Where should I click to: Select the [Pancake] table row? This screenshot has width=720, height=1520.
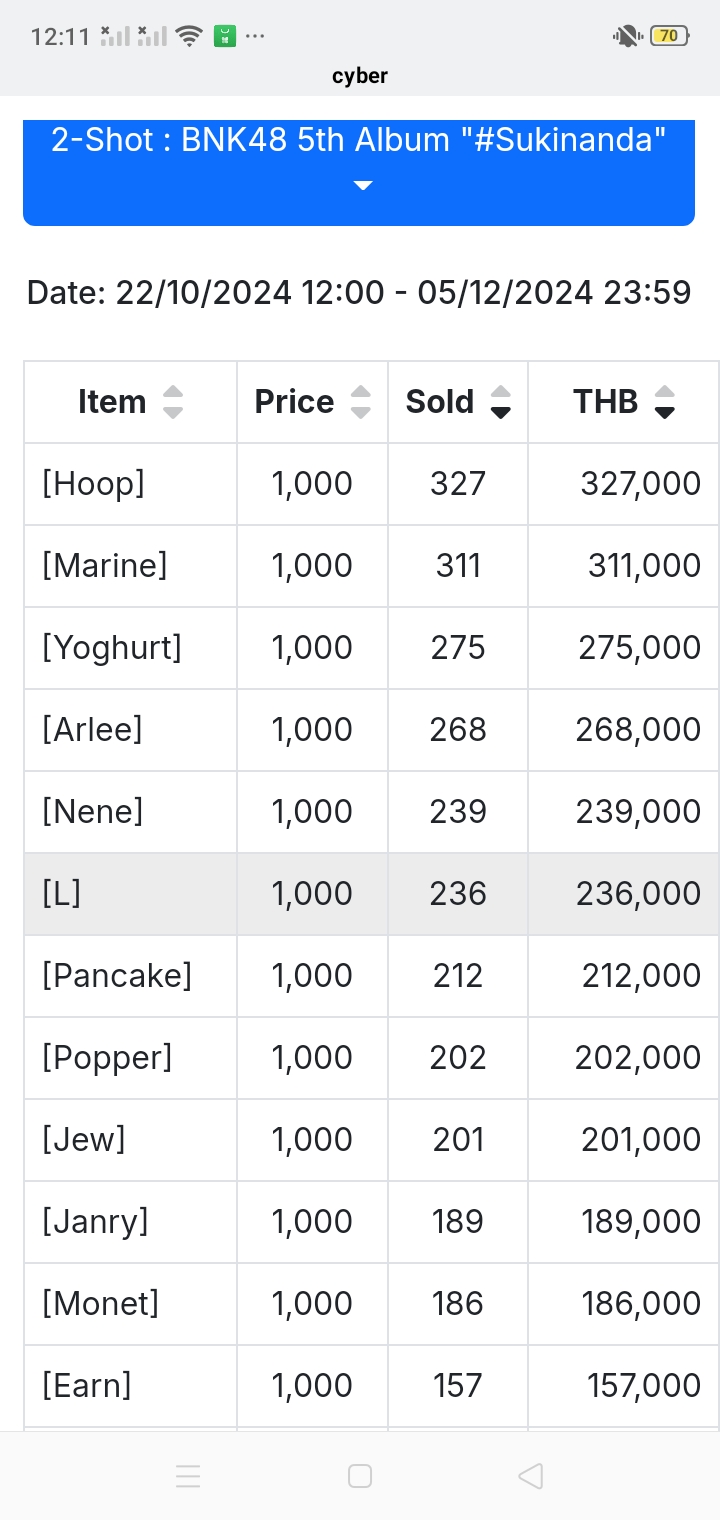371,976
